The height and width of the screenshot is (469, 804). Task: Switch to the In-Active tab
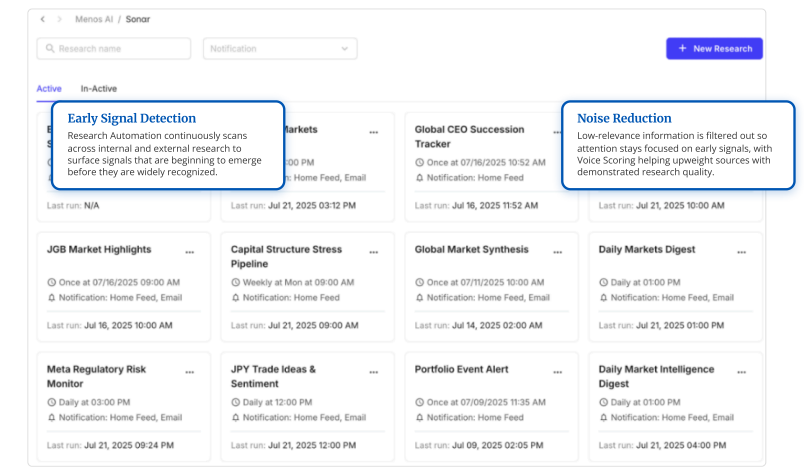[99, 89]
